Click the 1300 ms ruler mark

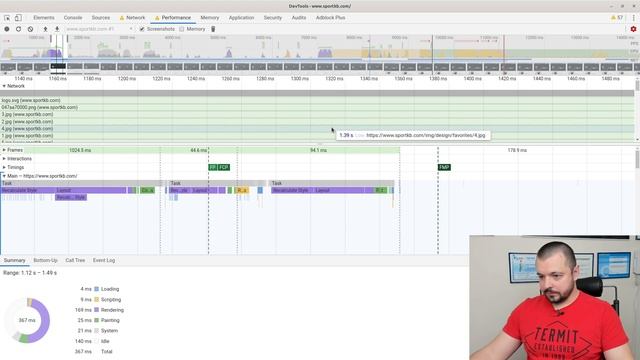coord(300,78)
